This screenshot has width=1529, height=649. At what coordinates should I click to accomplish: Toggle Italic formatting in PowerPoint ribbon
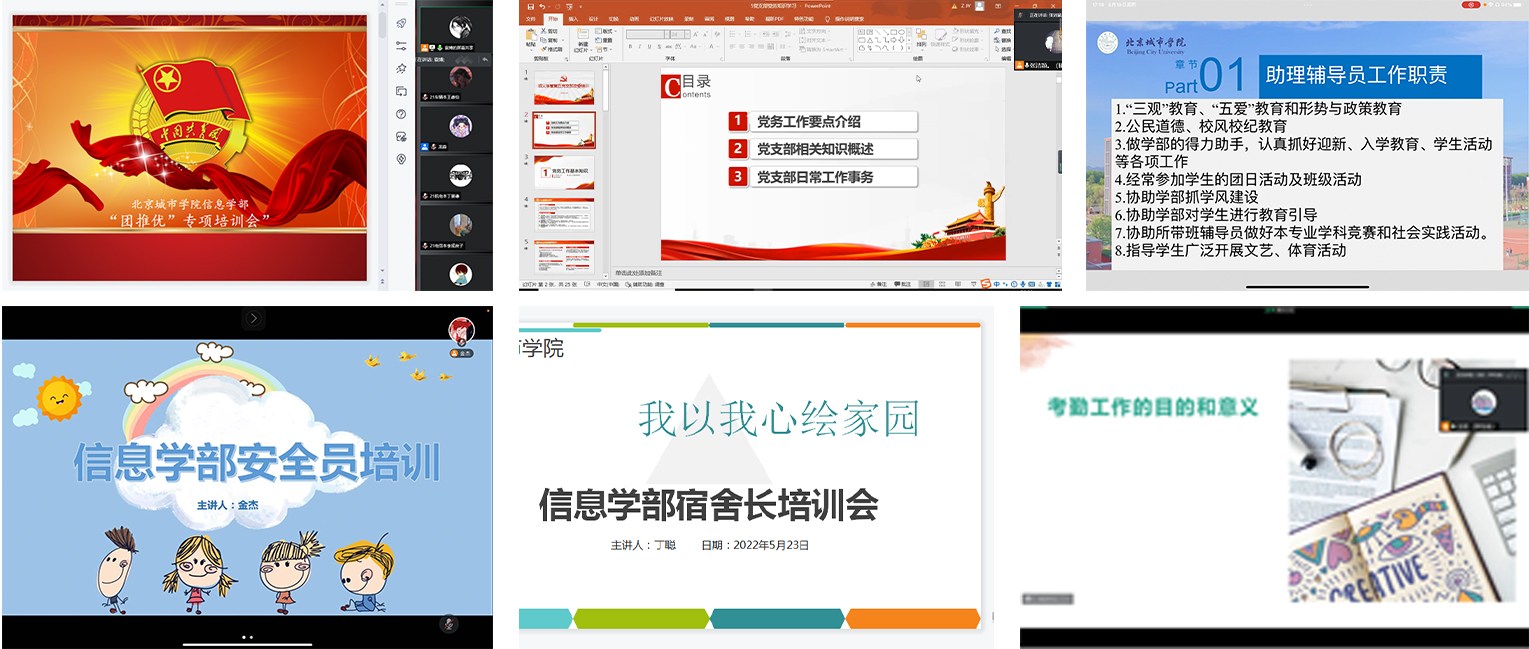point(640,46)
